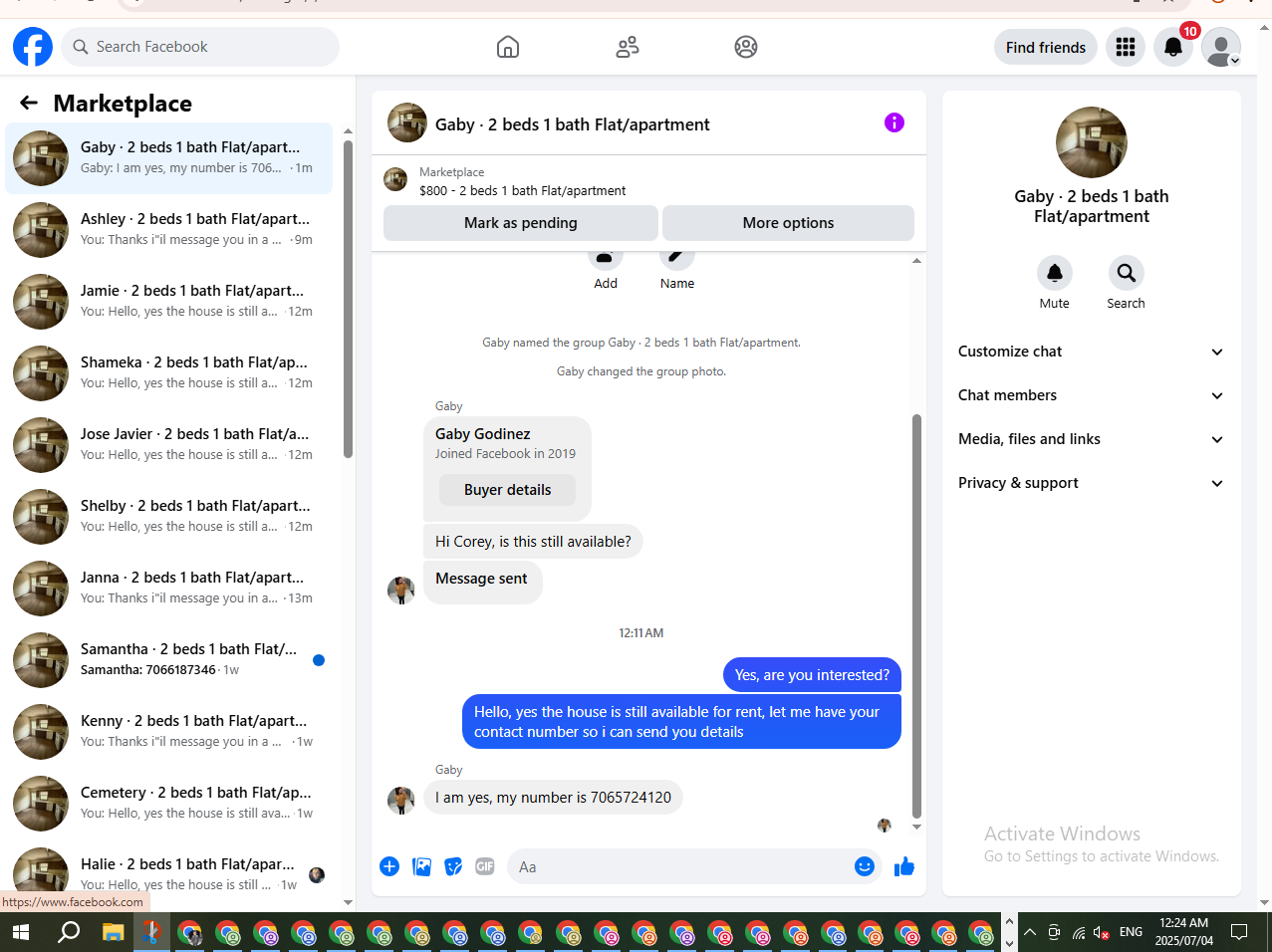The height and width of the screenshot is (952, 1272).
Task: Click the Search Facebook field
Action: [200, 47]
